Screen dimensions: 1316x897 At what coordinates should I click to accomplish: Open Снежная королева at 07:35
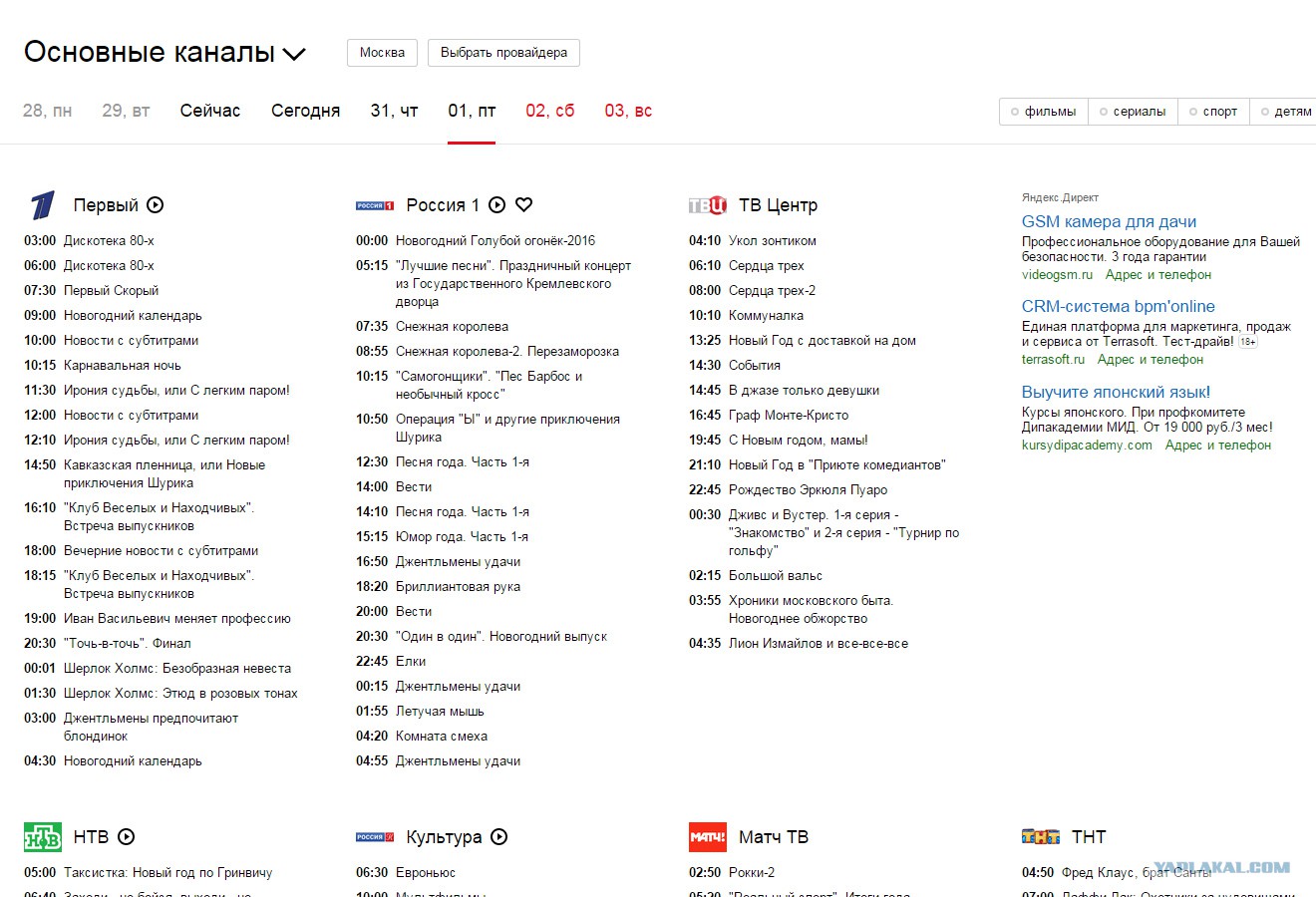(452, 327)
